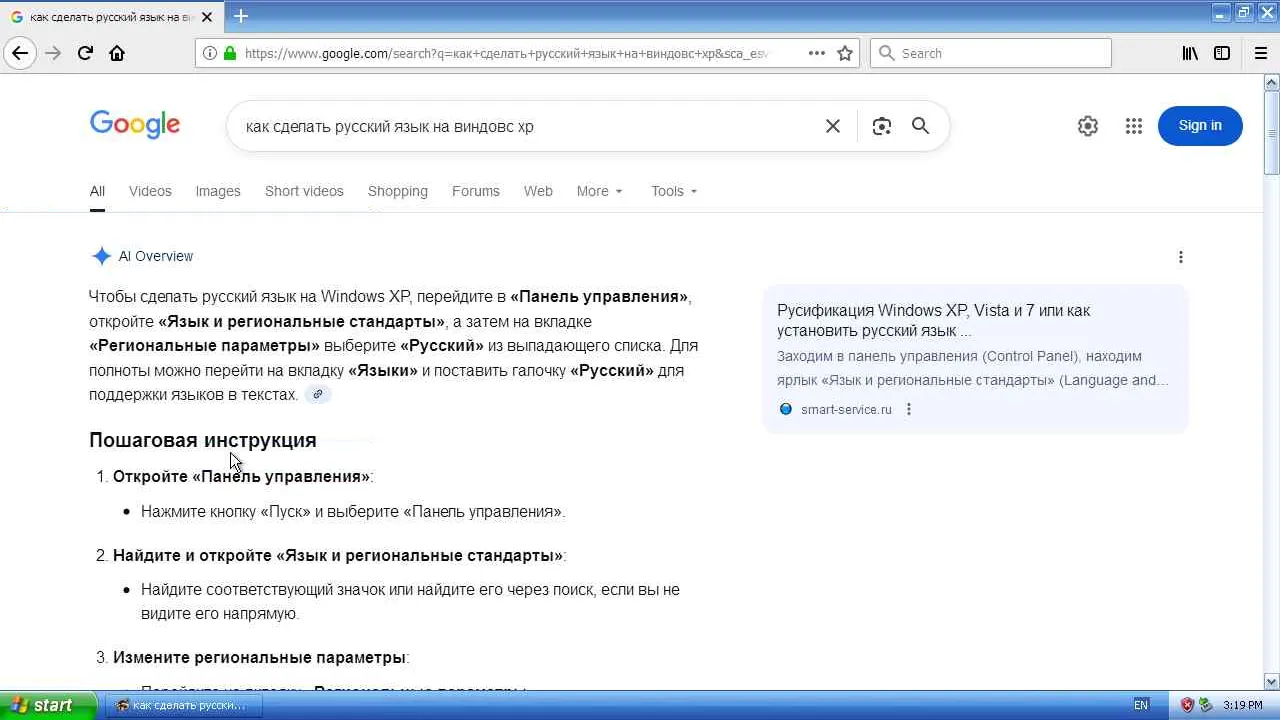Open the Short videos tab
Screen dimensions: 1280x720
(304, 191)
